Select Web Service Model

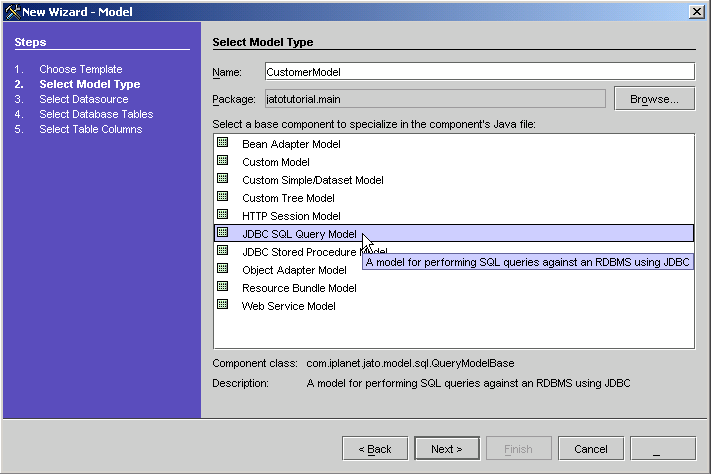point(453,306)
